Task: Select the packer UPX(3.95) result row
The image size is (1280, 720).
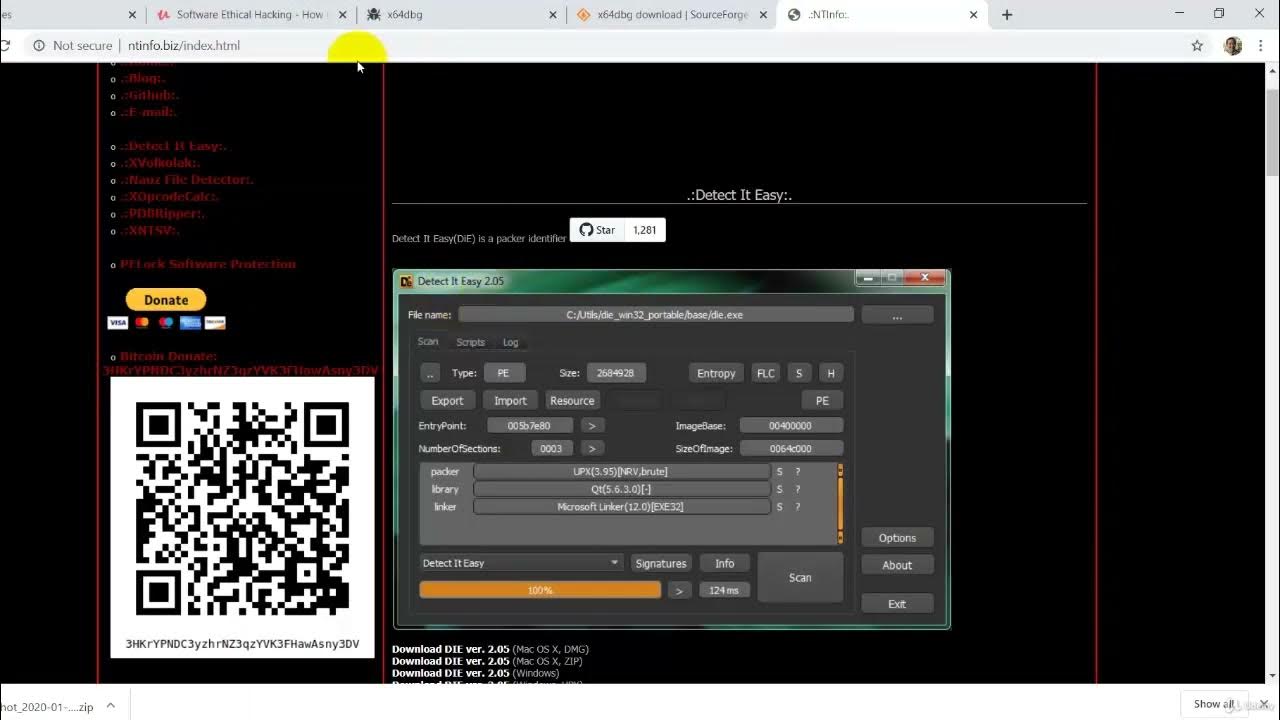Action: tap(620, 472)
